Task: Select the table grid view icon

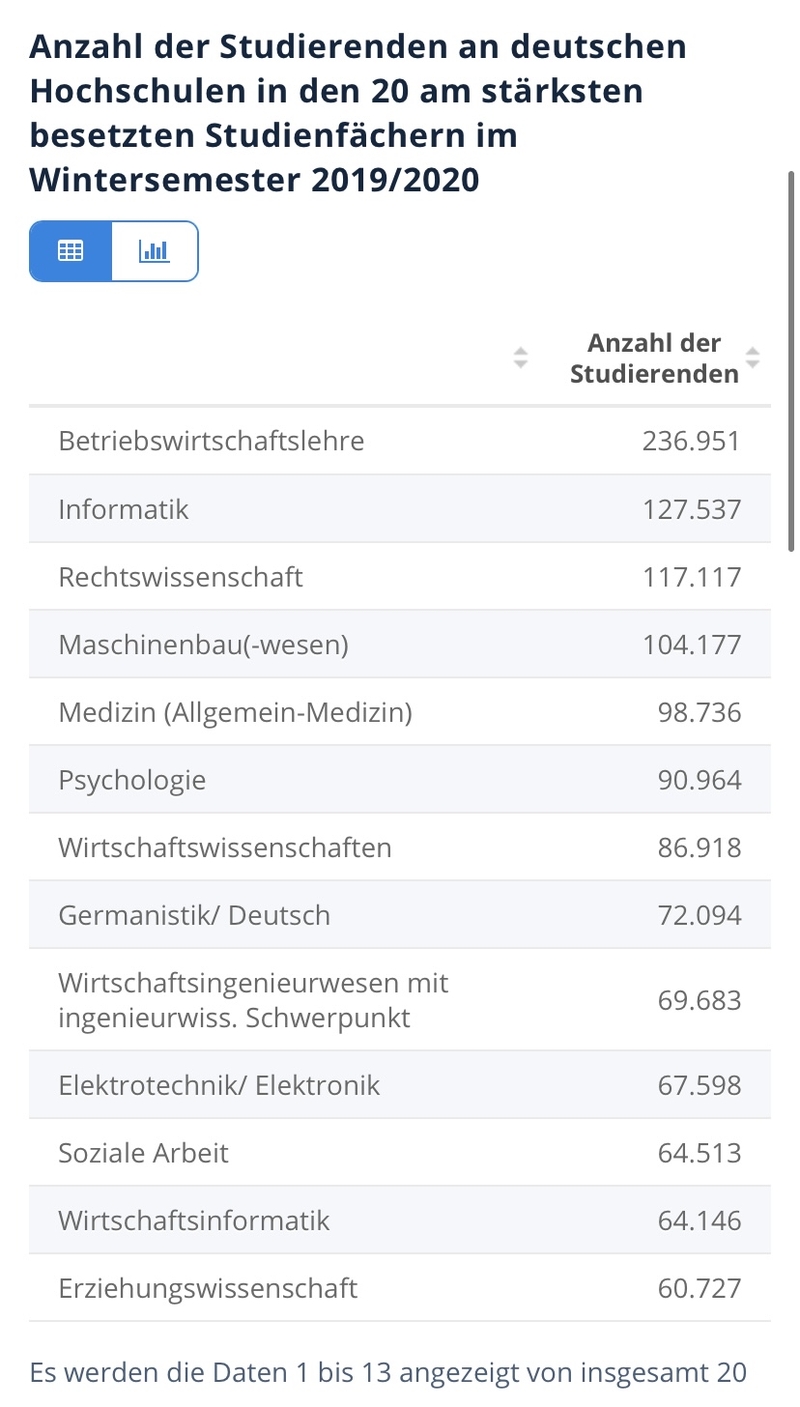Action: pyautogui.click(x=69, y=251)
